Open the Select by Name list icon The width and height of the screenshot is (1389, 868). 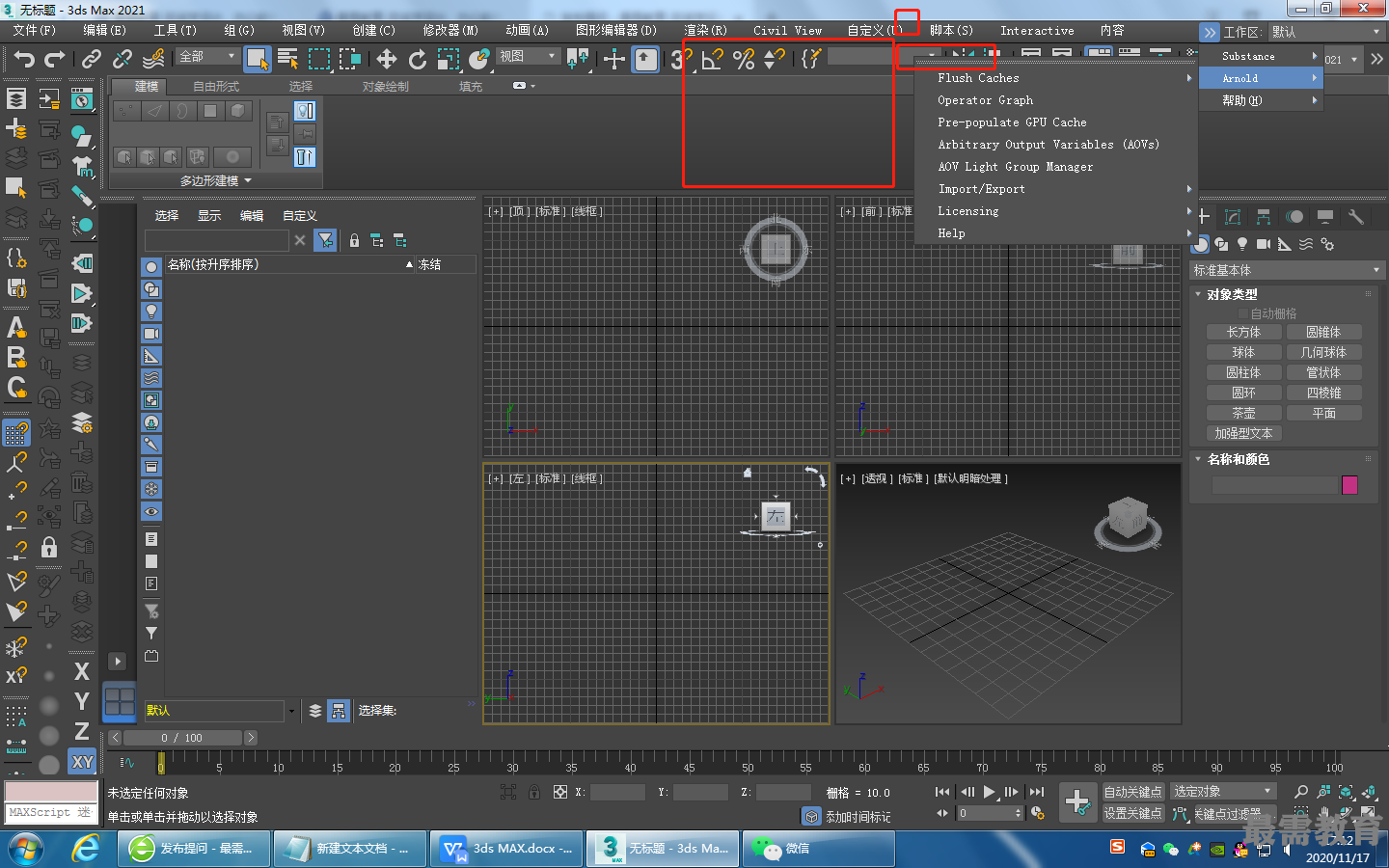[287, 60]
